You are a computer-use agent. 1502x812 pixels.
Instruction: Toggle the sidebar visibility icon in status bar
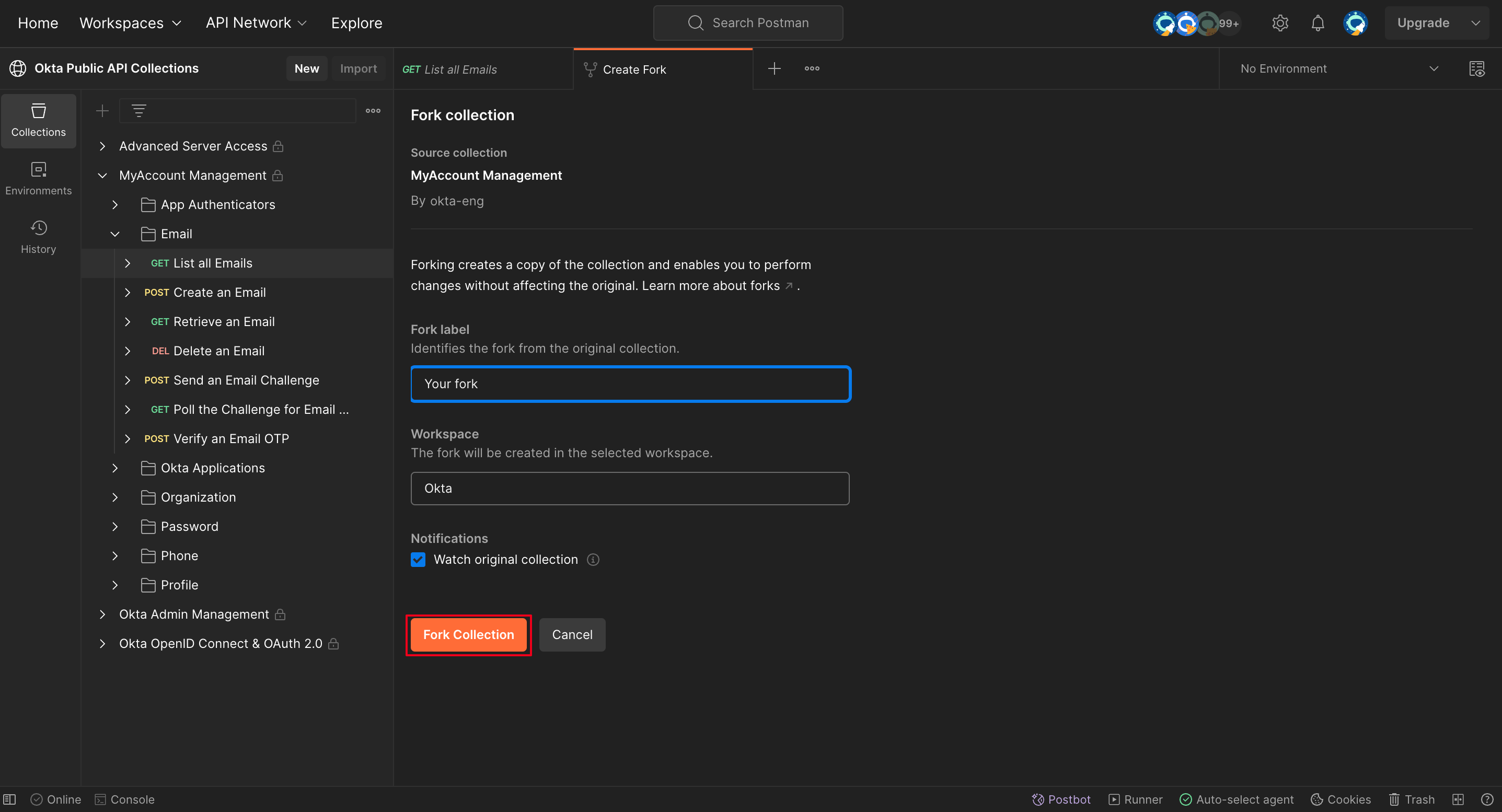click(10, 799)
